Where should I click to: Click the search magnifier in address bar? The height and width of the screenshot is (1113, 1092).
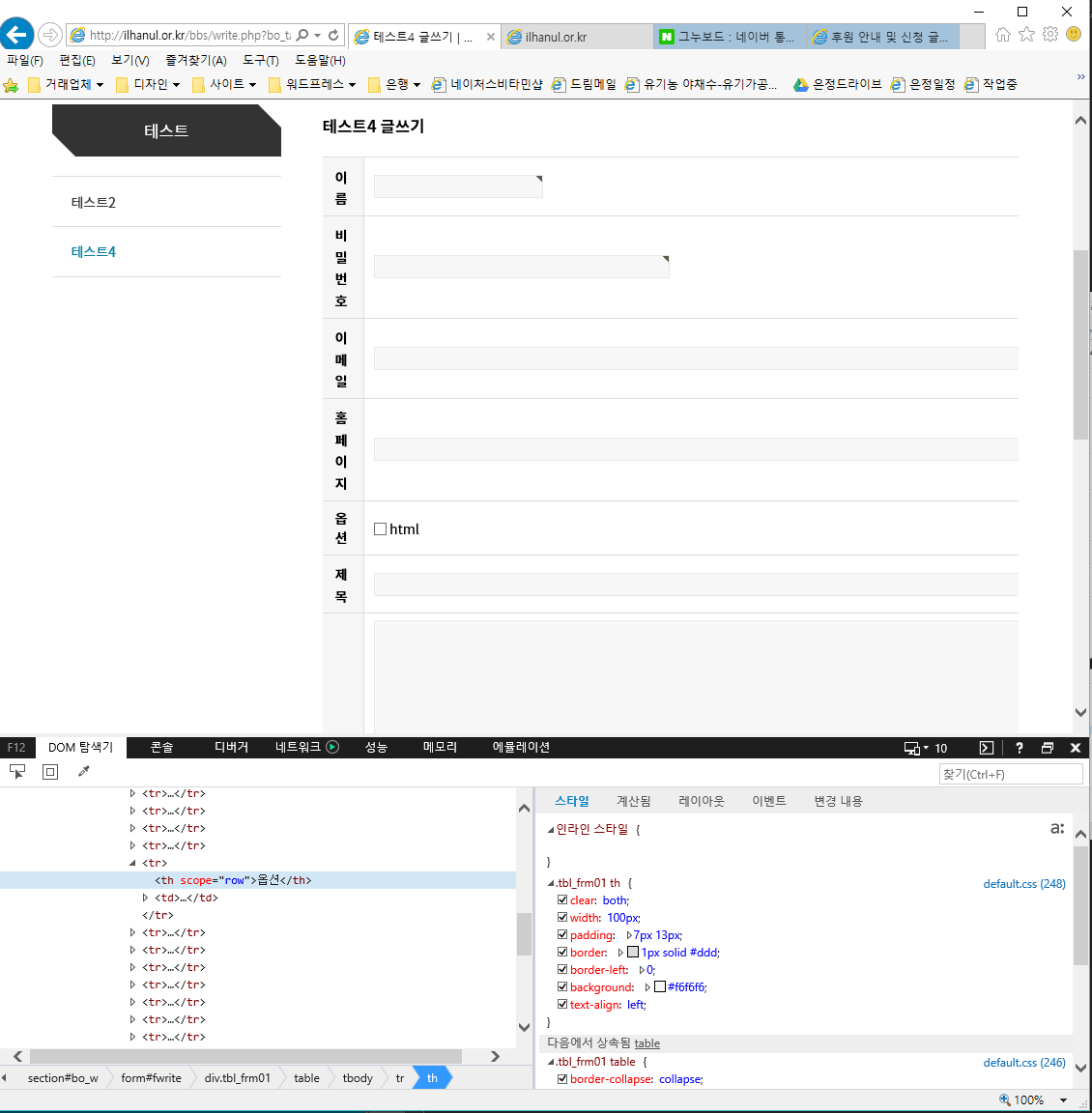pyautogui.click(x=302, y=35)
